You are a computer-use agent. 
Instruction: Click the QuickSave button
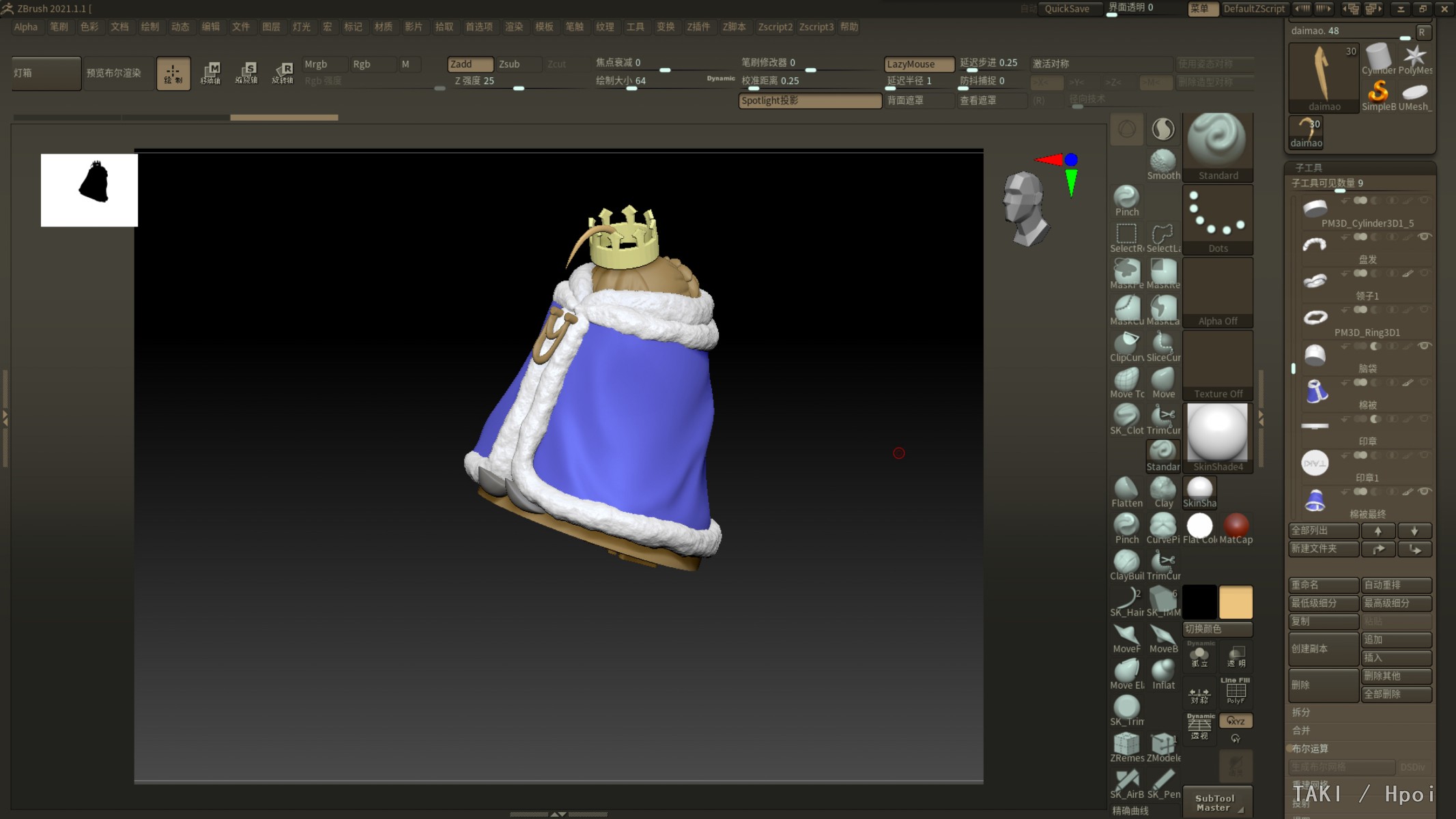[x=1066, y=9]
